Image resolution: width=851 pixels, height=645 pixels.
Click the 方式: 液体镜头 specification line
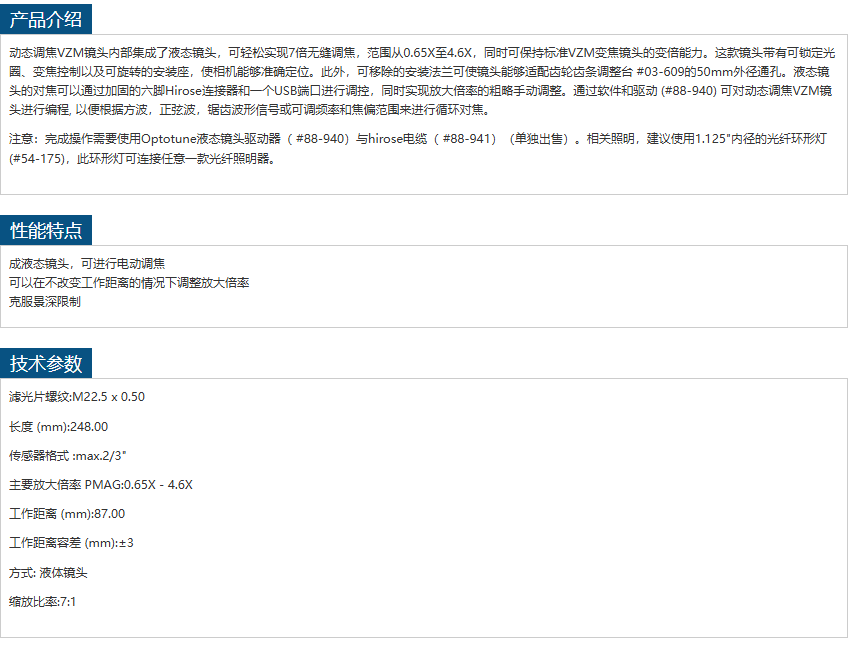pyautogui.click(x=48, y=573)
